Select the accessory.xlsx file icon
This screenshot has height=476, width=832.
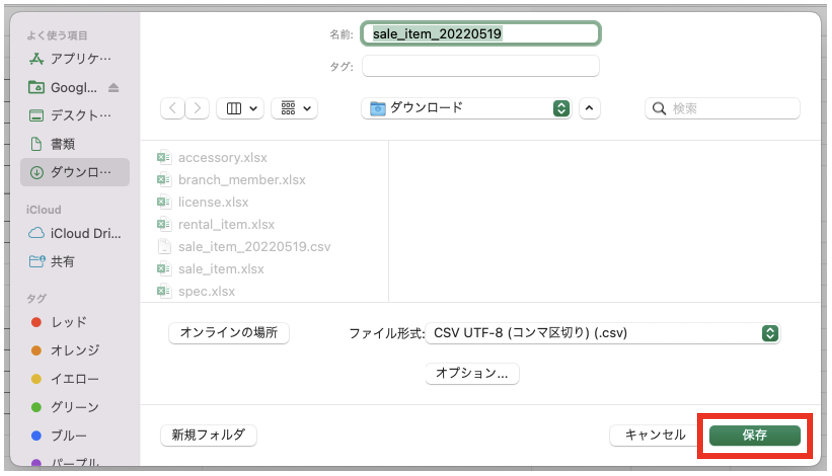165,158
